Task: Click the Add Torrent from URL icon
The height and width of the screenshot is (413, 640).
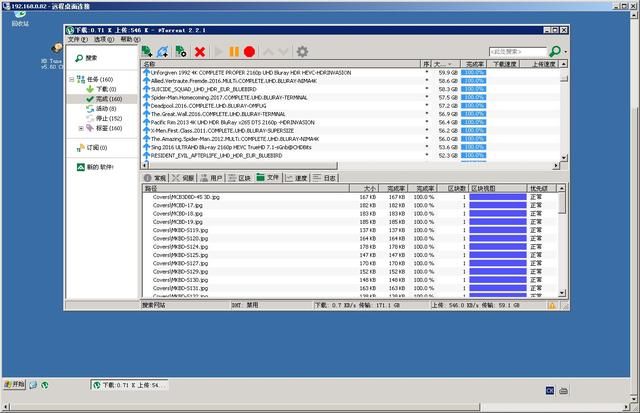Action: coord(162,52)
